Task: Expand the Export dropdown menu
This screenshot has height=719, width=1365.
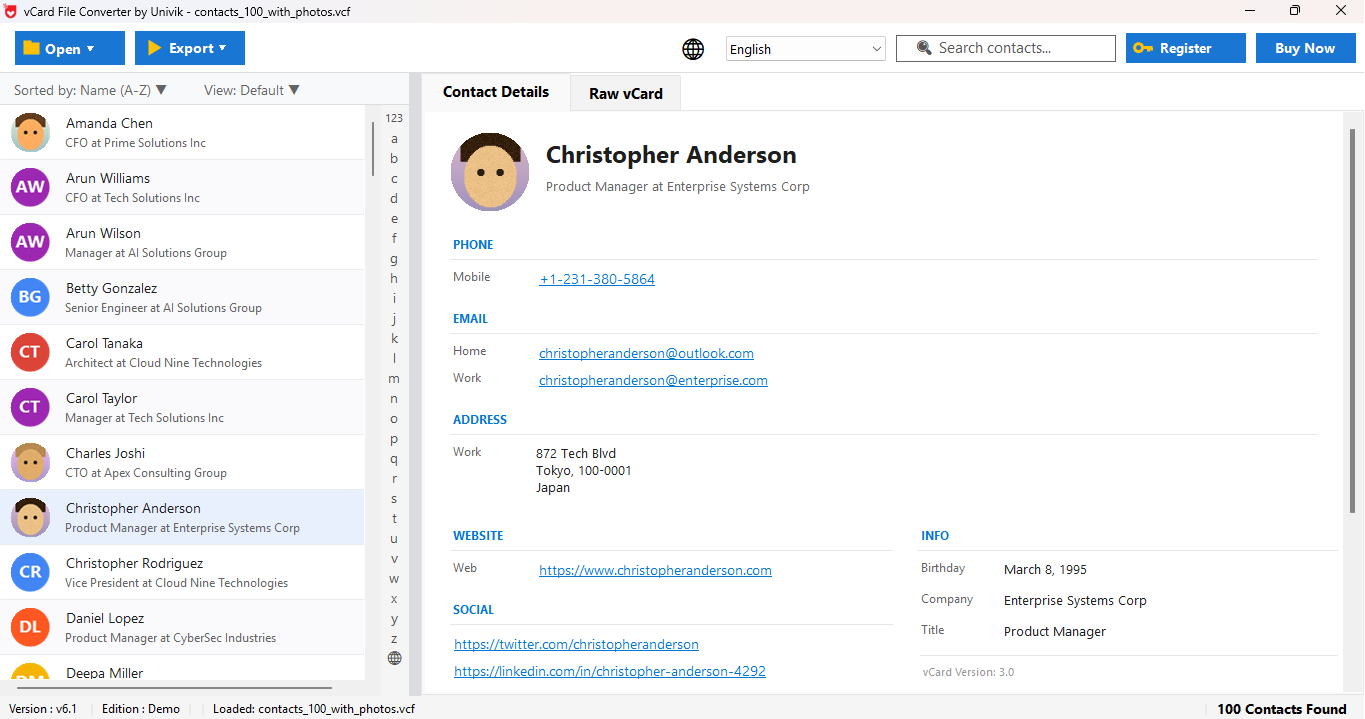Action: point(189,48)
